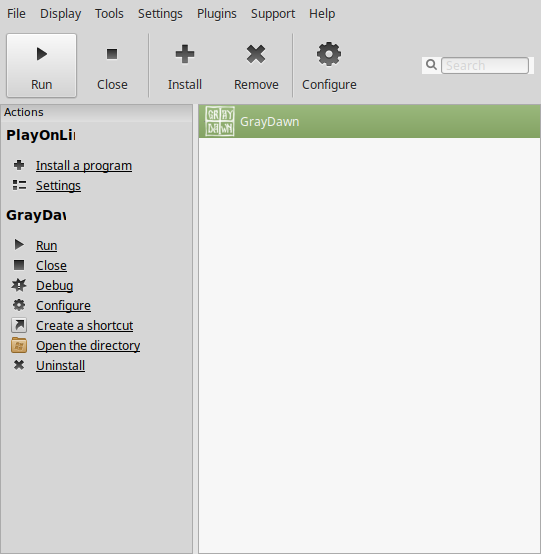Click the Settings link in Actions panel
Viewport: 541px width, 554px height.
58,185
